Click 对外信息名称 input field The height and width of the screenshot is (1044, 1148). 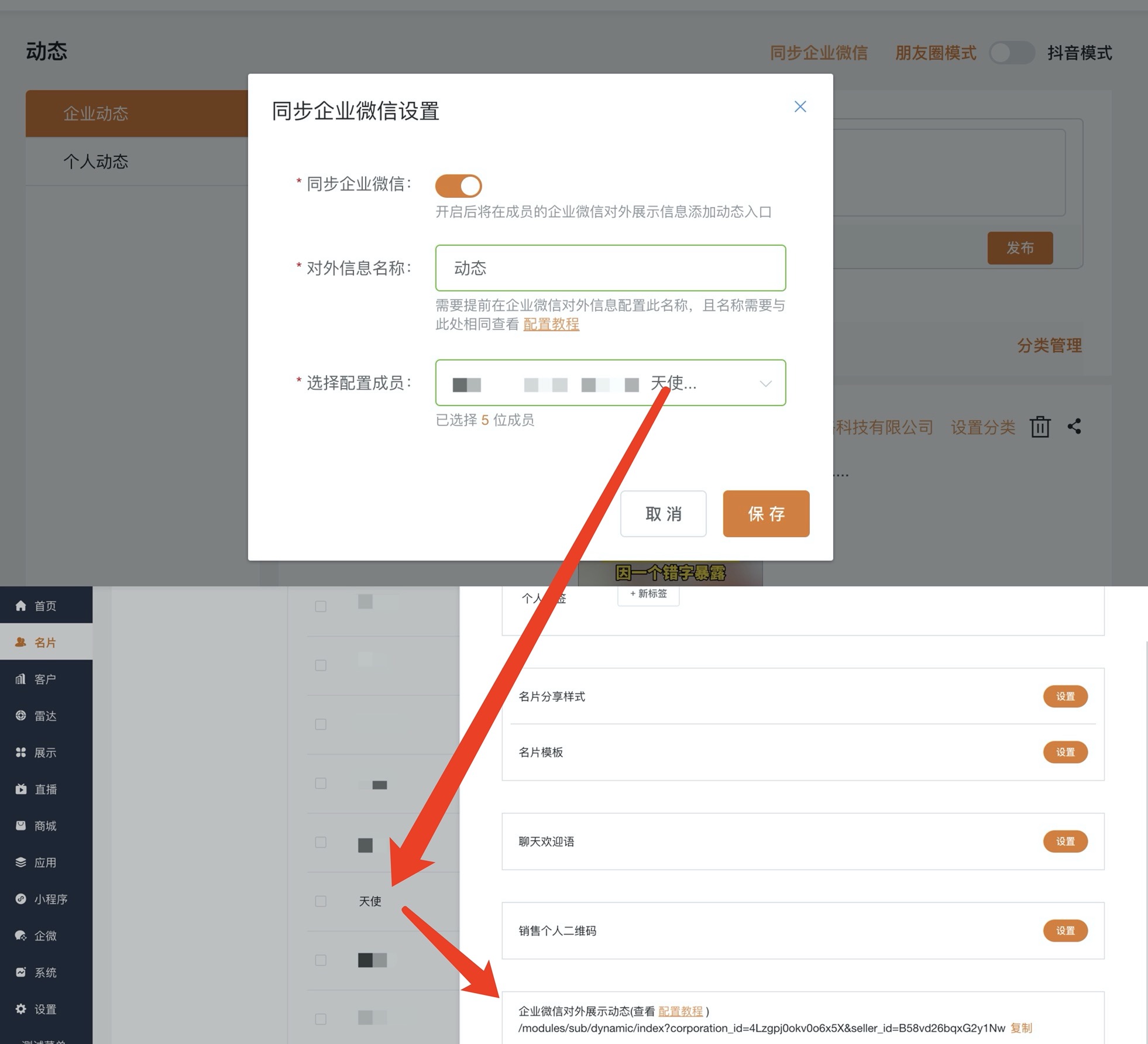(610, 268)
